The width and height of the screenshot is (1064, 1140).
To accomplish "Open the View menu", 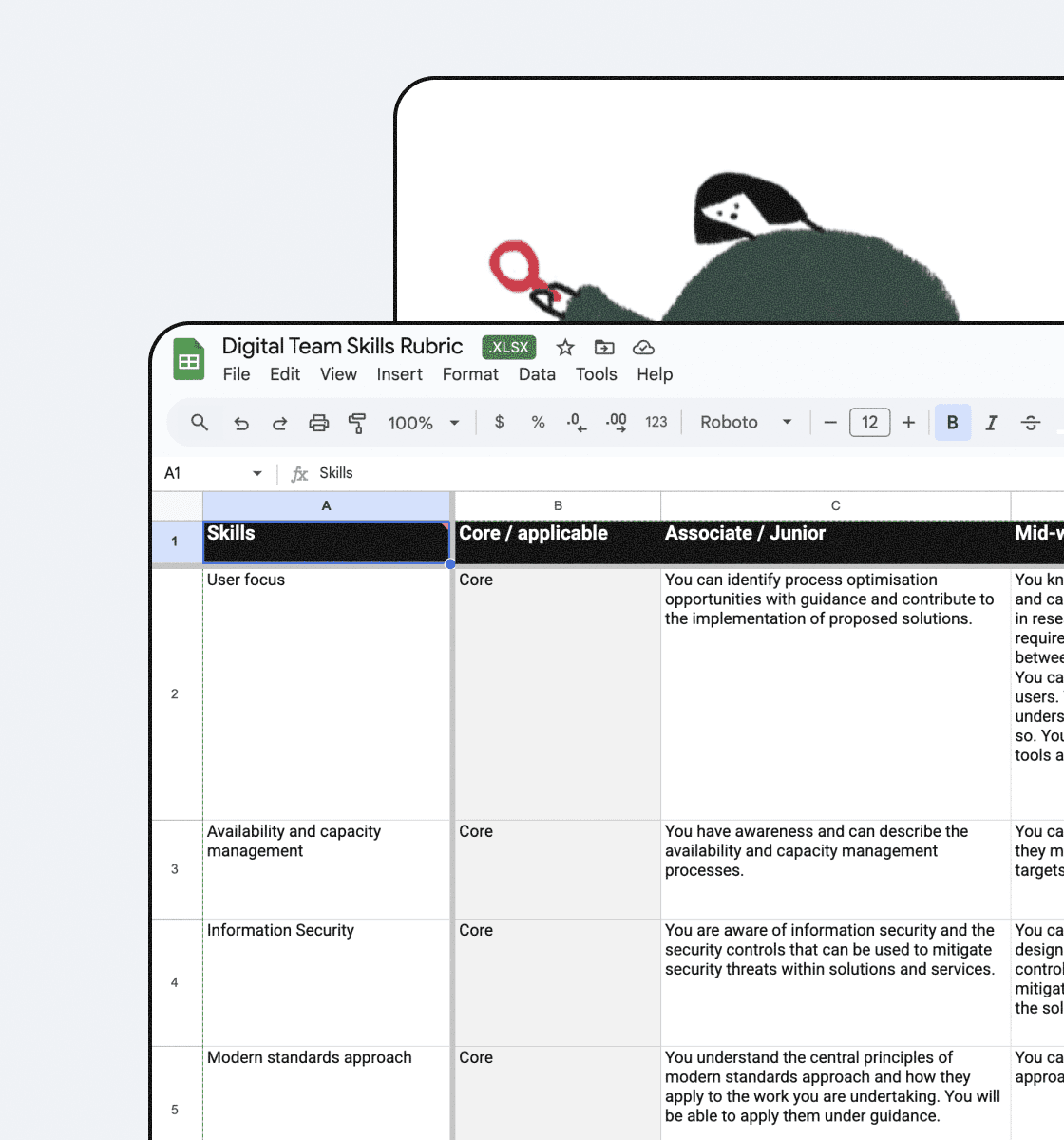I will [338, 374].
